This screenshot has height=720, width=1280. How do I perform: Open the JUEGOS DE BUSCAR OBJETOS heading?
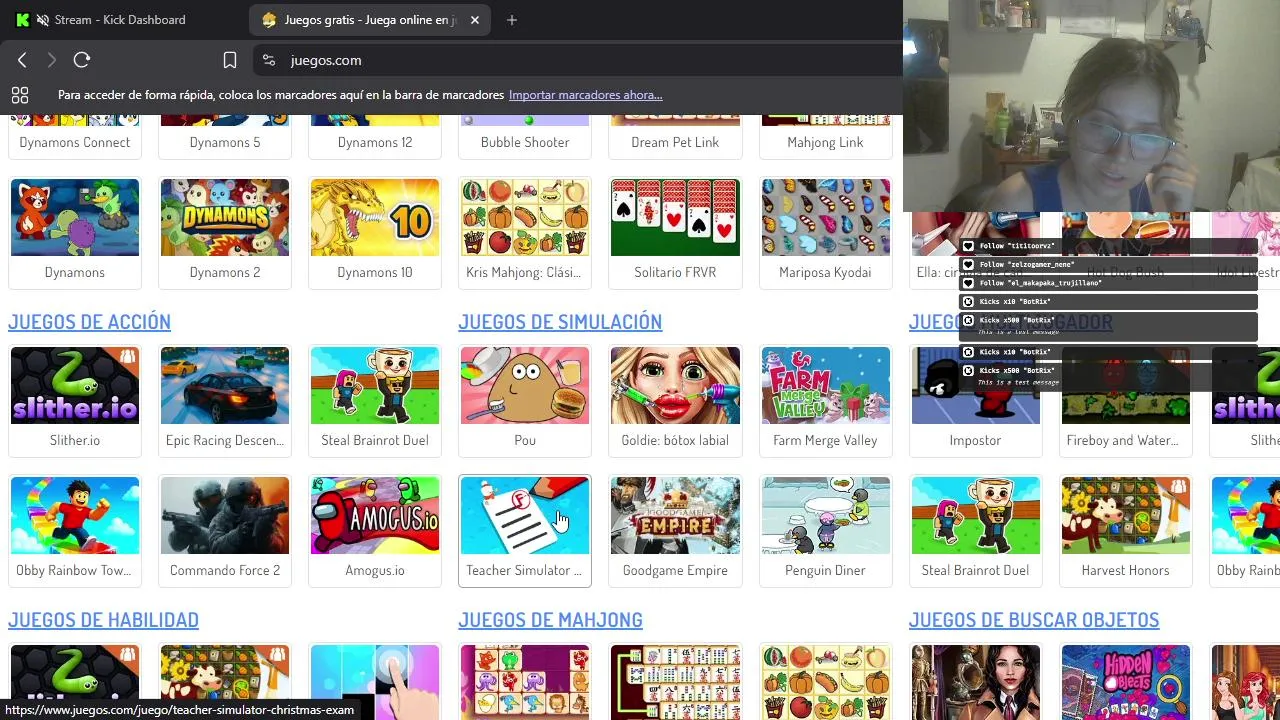1034,619
